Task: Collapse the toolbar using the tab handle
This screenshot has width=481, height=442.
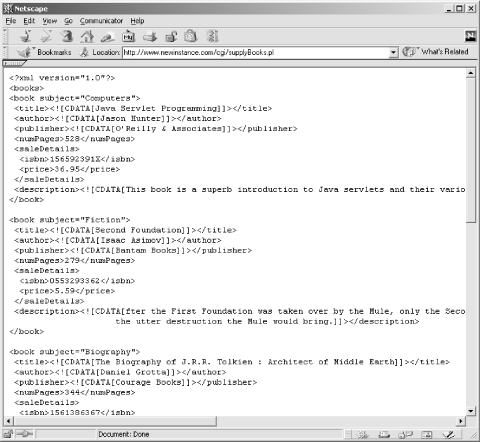Action: [x=14, y=63]
